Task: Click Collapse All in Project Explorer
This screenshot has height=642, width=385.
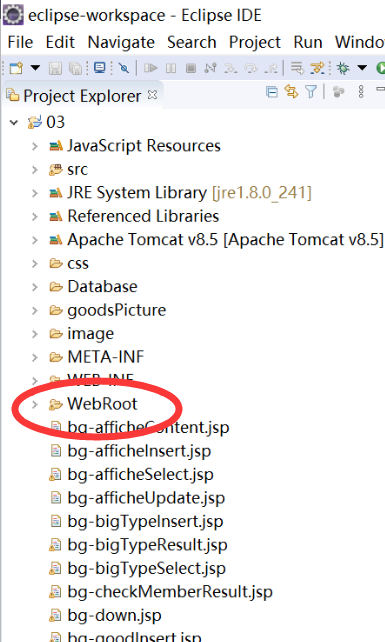Action: click(272, 92)
